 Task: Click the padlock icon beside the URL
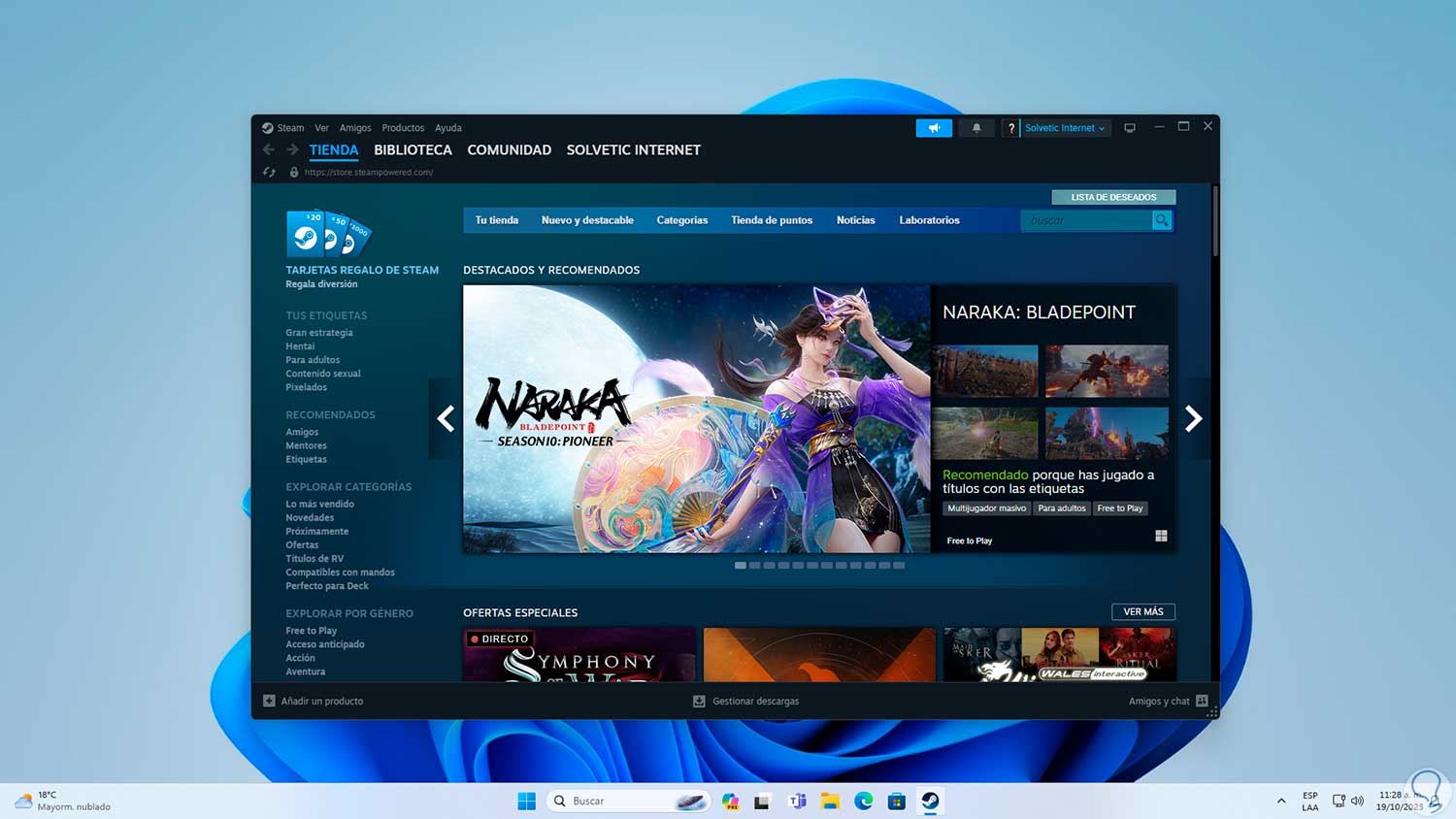pyautogui.click(x=294, y=172)
